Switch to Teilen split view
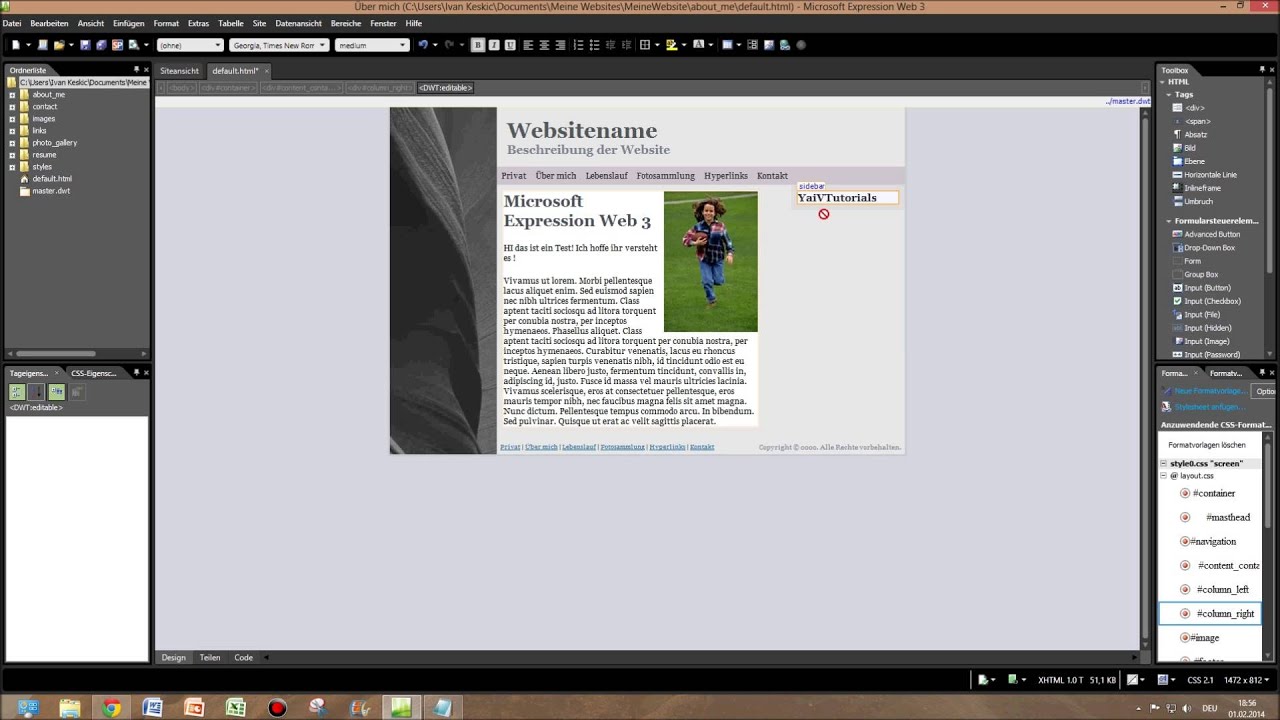Screen dimensions: 1280x720 click(x=210, y=658)
